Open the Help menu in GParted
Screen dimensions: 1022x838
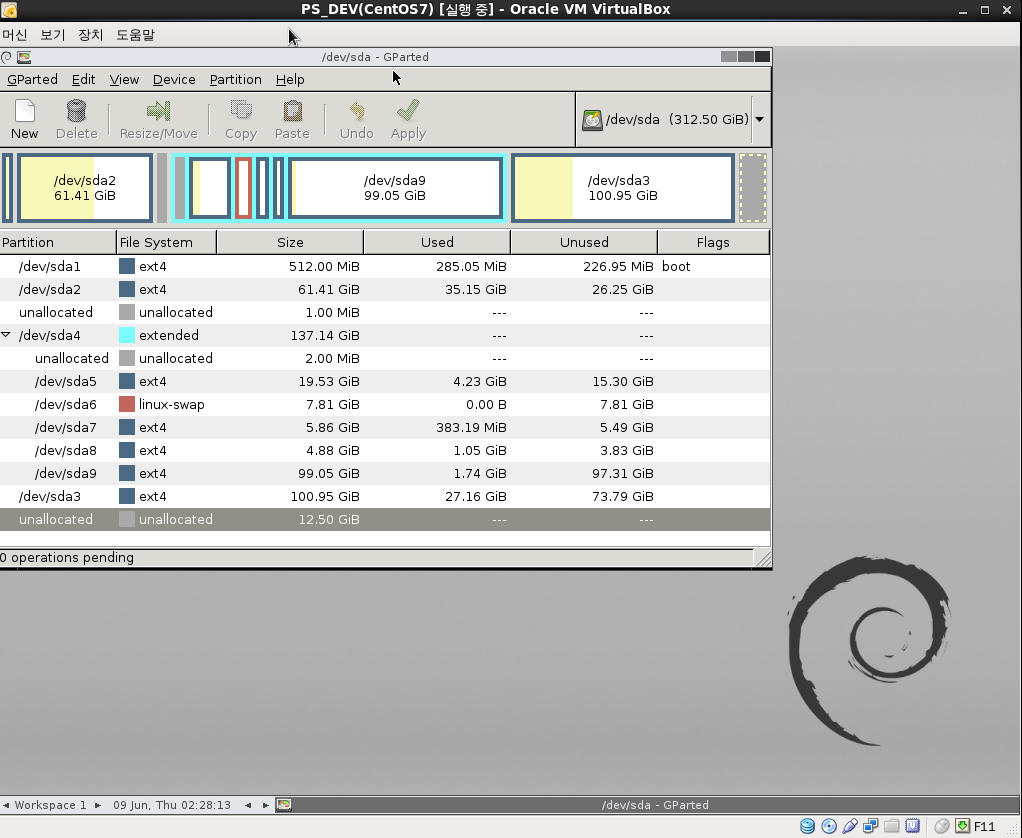(290, 79)
